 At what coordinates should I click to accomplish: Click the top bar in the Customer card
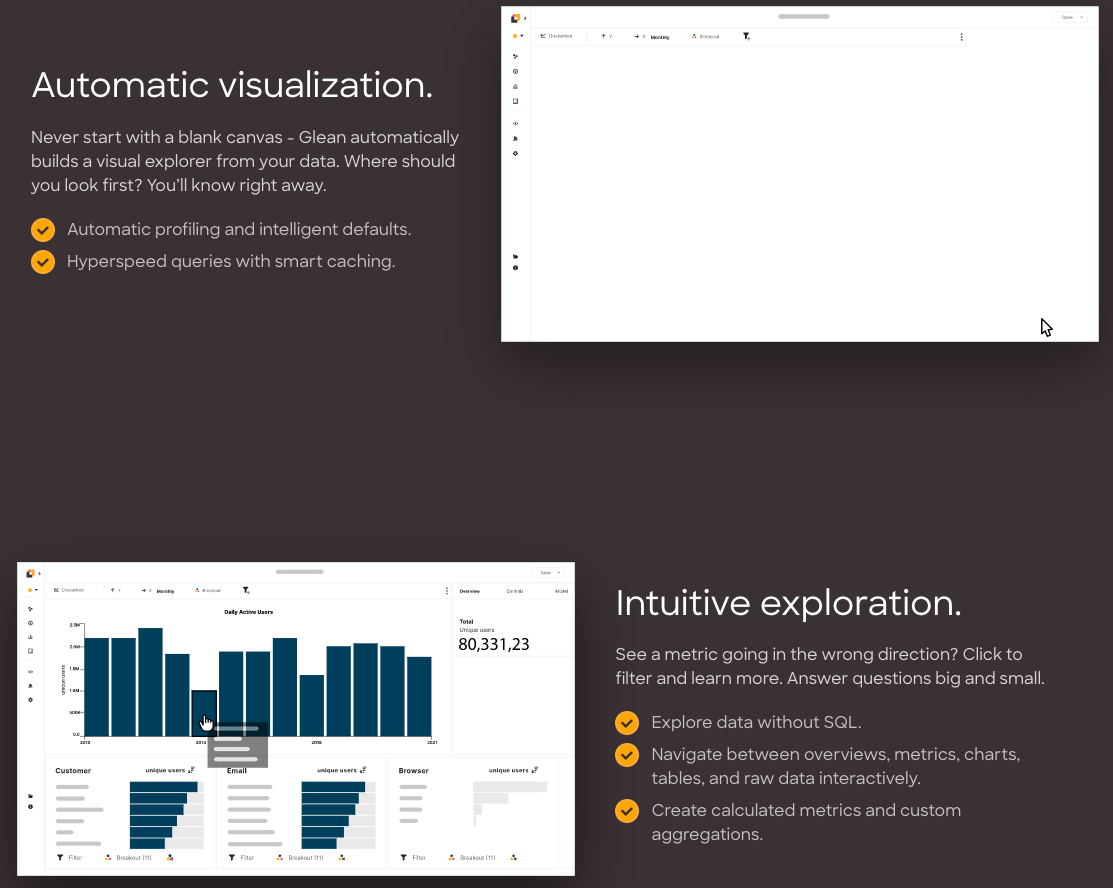coord(163,786)
